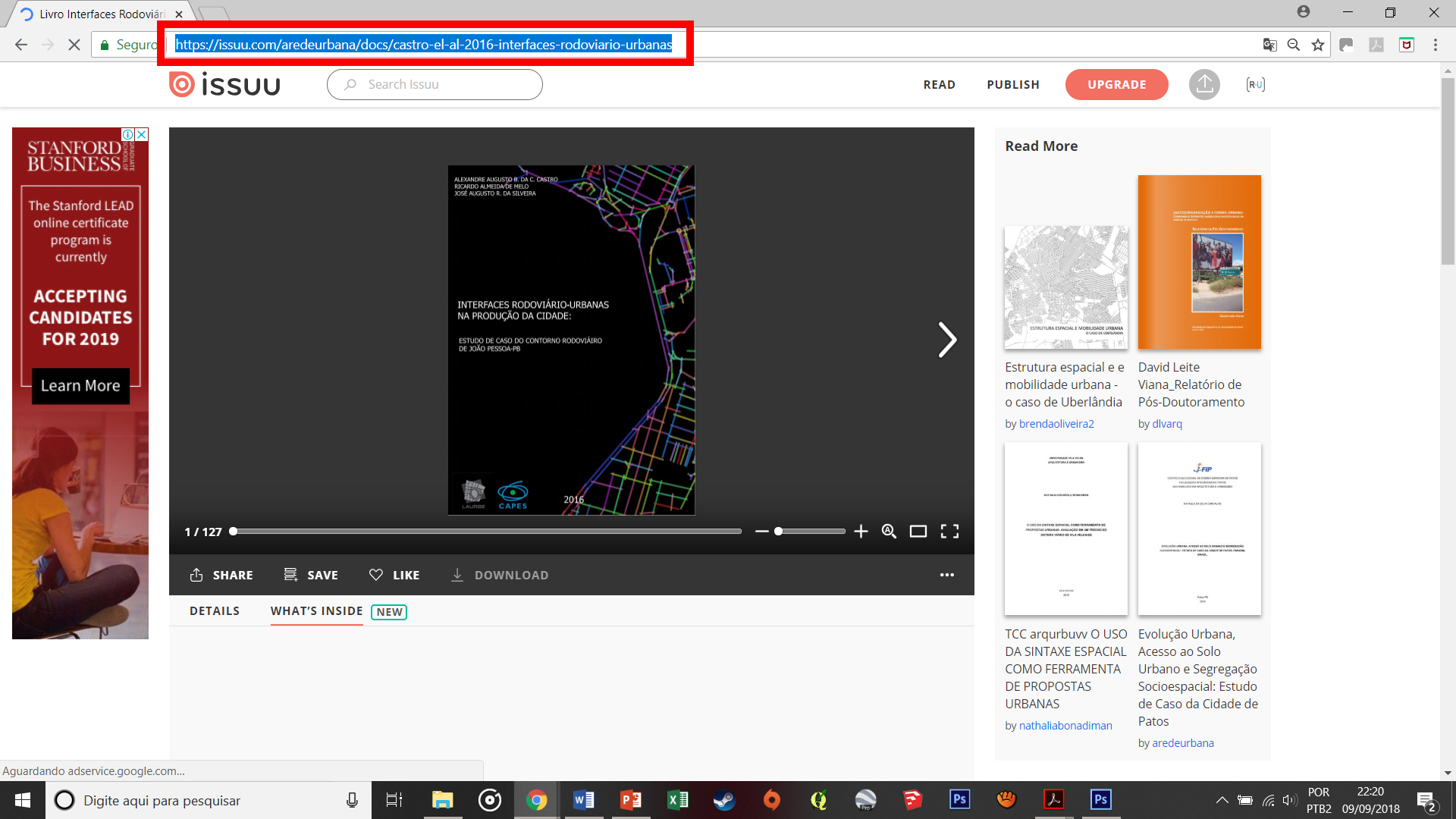Click the Share button
The image size is (1456, 819).
point(221,575)
